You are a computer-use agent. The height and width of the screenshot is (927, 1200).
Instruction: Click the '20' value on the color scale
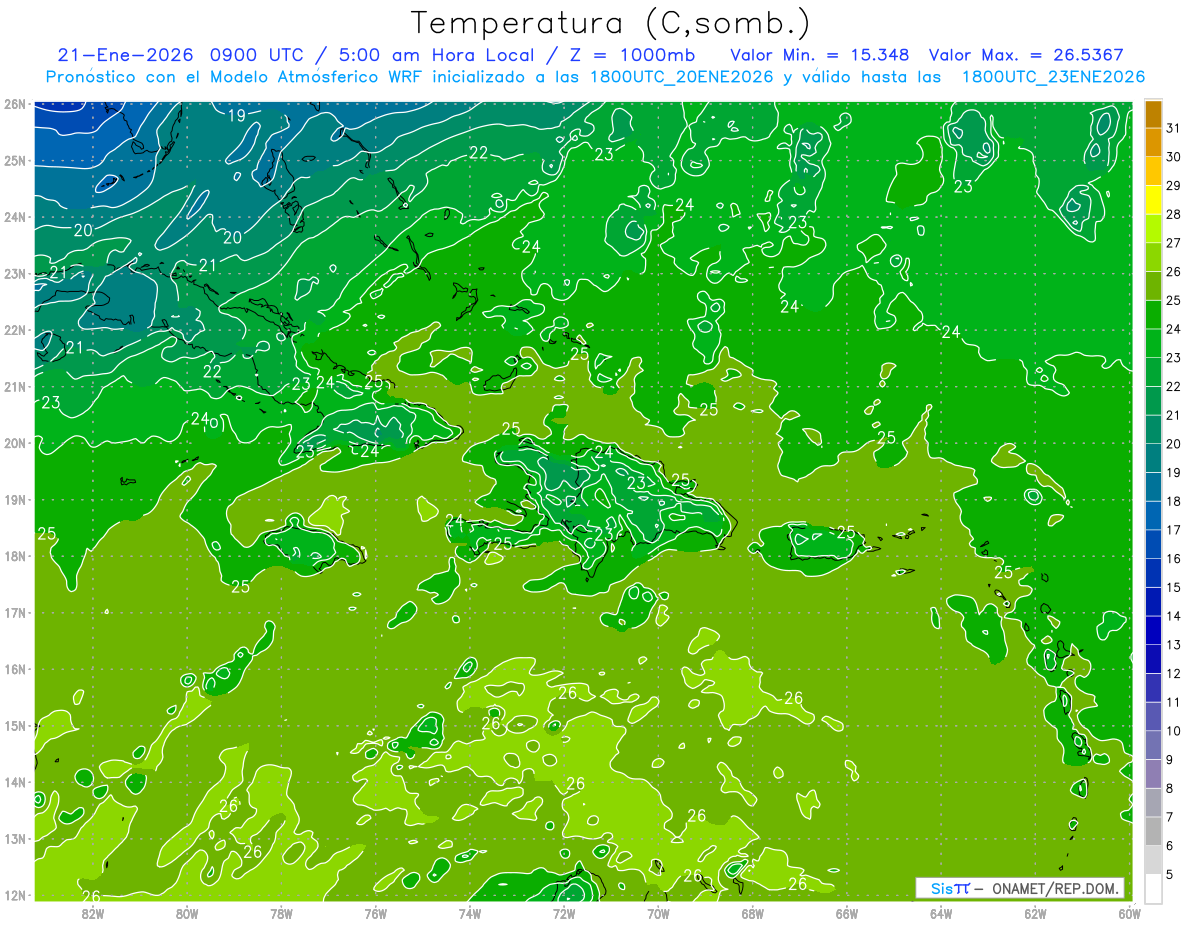pos(1174,444)
